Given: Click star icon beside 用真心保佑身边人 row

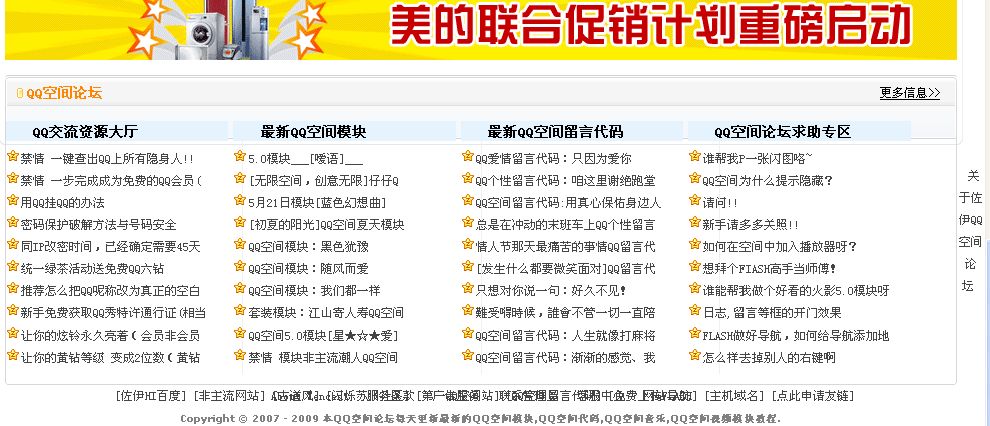Looking at the screenshot, I should 468,200.
